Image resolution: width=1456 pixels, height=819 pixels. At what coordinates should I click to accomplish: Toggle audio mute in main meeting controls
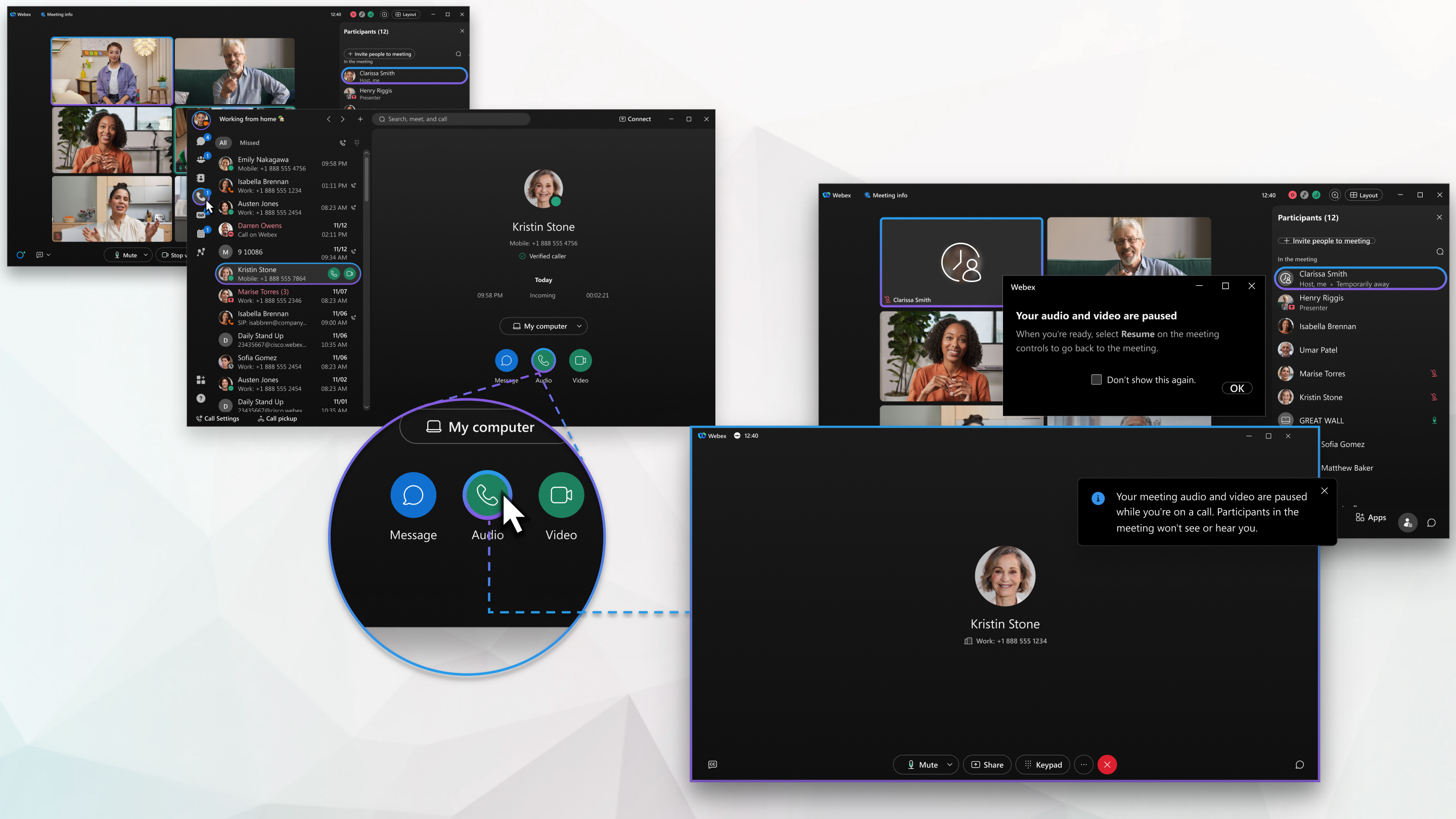[x=920, y=764]
